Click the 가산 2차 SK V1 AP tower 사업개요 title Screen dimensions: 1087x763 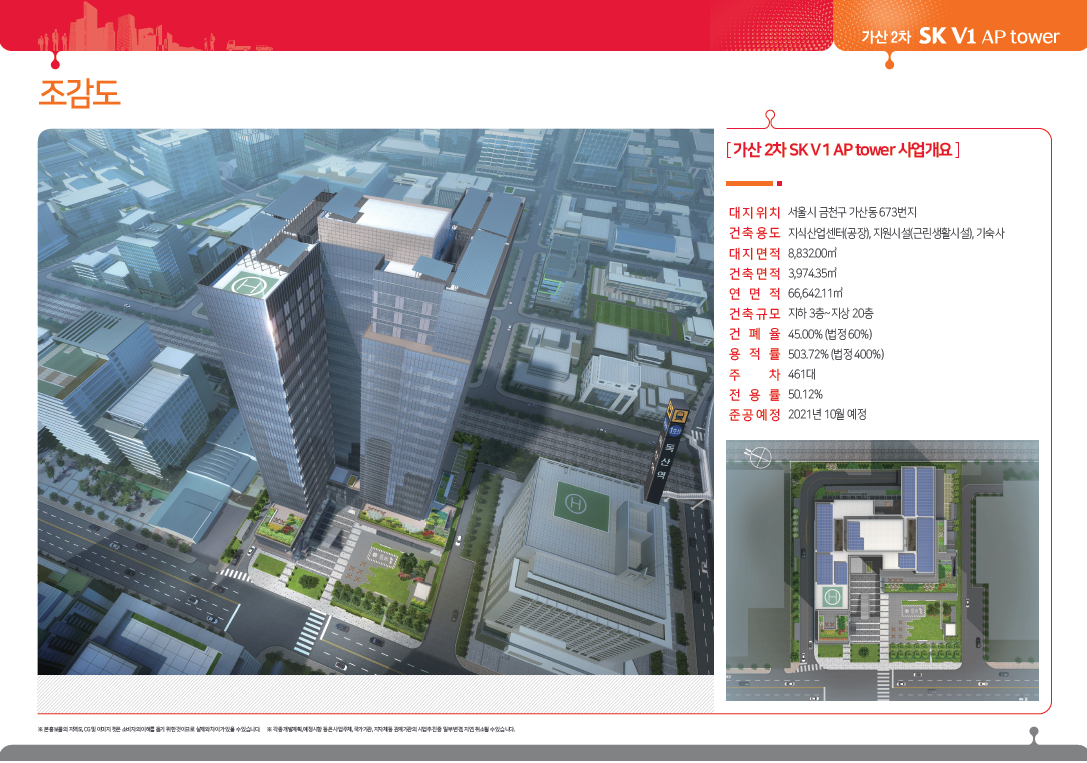pyautogui.click(x=842, y=150)
